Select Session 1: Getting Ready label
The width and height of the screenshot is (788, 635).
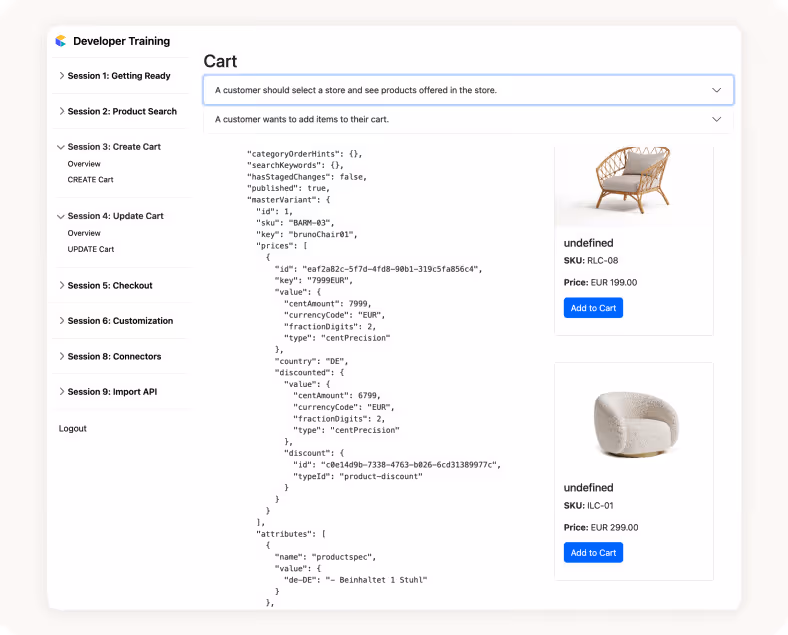click(119, 76)
